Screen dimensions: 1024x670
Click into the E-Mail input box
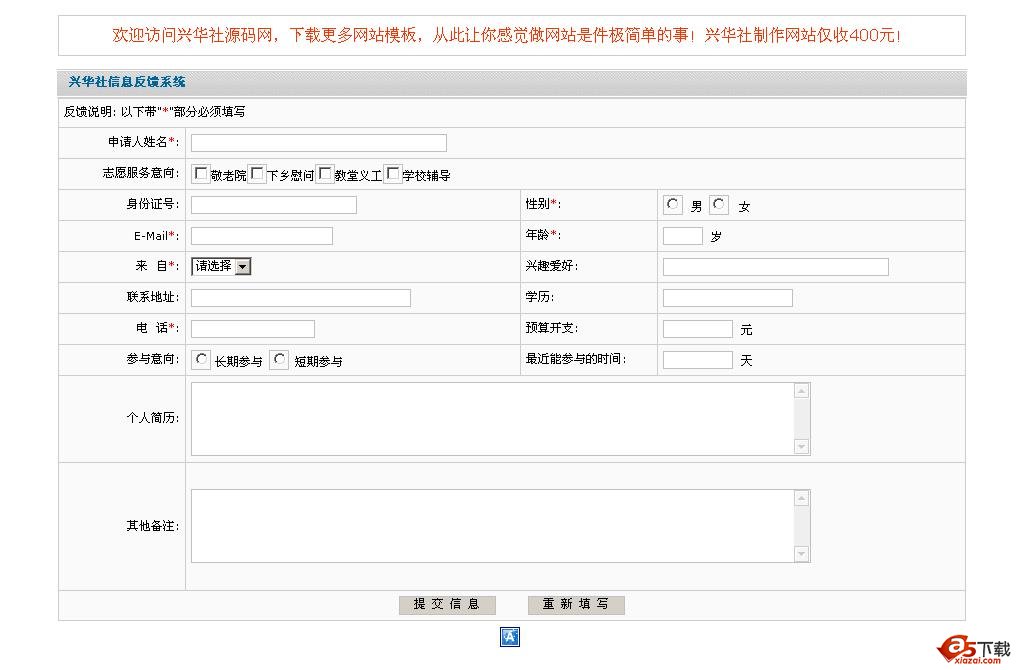261,236
